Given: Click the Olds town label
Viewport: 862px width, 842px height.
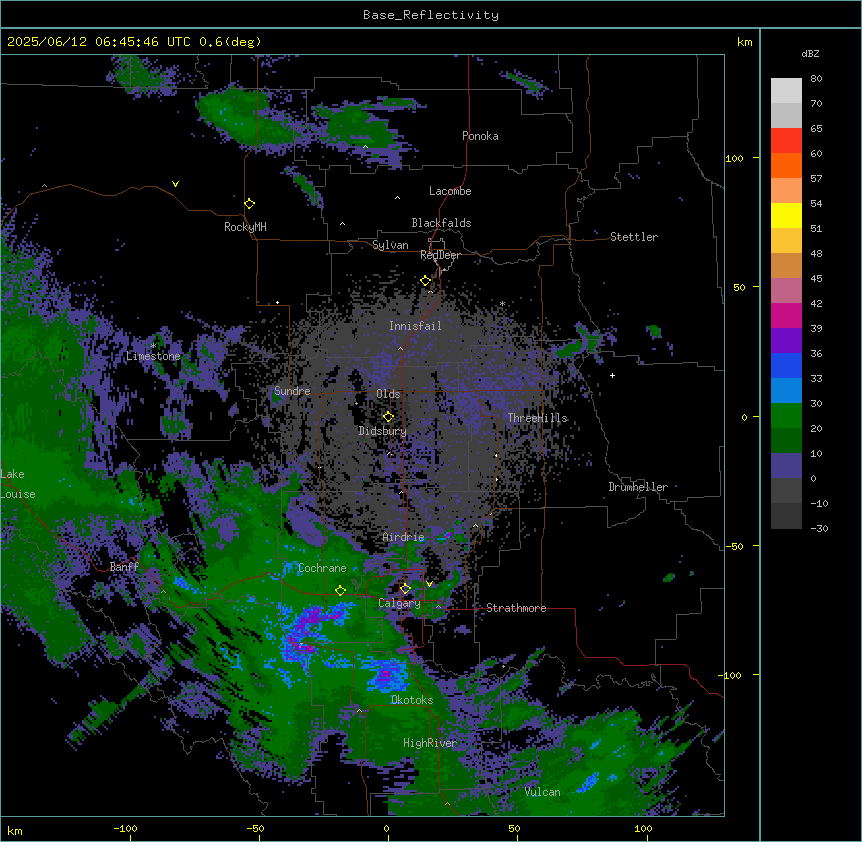Looking at the screenshot, I should coord(388,394).
